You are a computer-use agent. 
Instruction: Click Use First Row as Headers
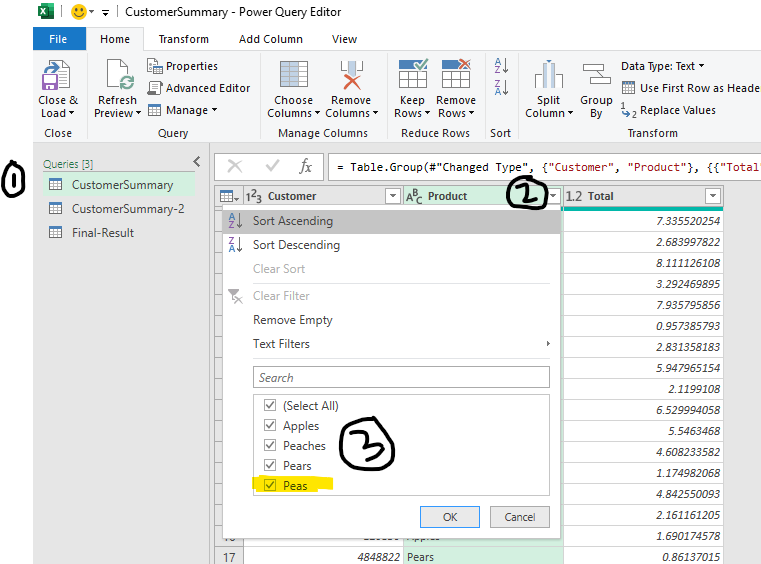[x=690, y=88]
